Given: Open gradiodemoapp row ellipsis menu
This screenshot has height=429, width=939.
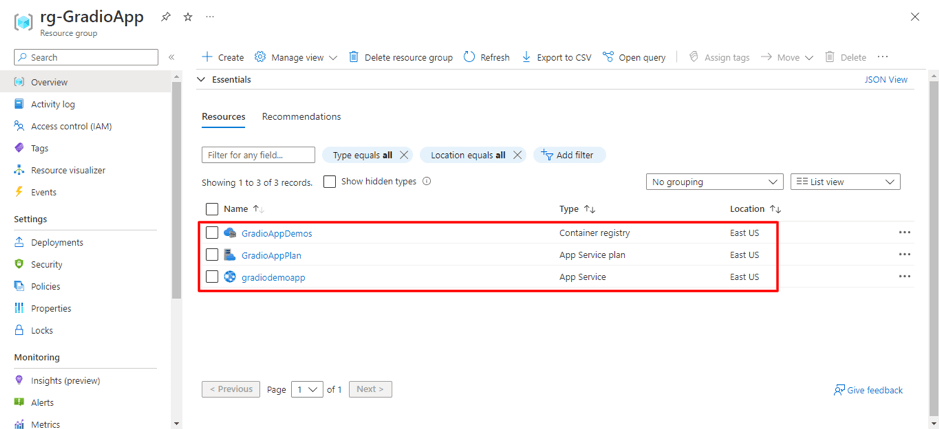Looking at the screenshot, I should [904, 276].
